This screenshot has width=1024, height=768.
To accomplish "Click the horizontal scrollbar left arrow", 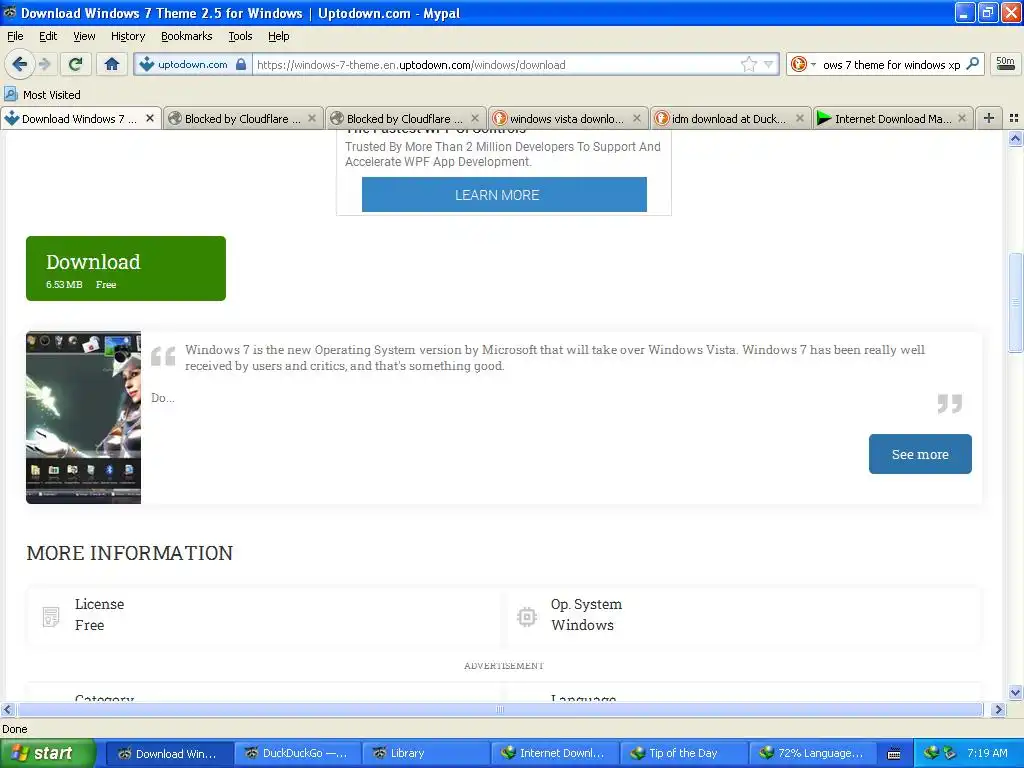I will click(x=8, y=709).
